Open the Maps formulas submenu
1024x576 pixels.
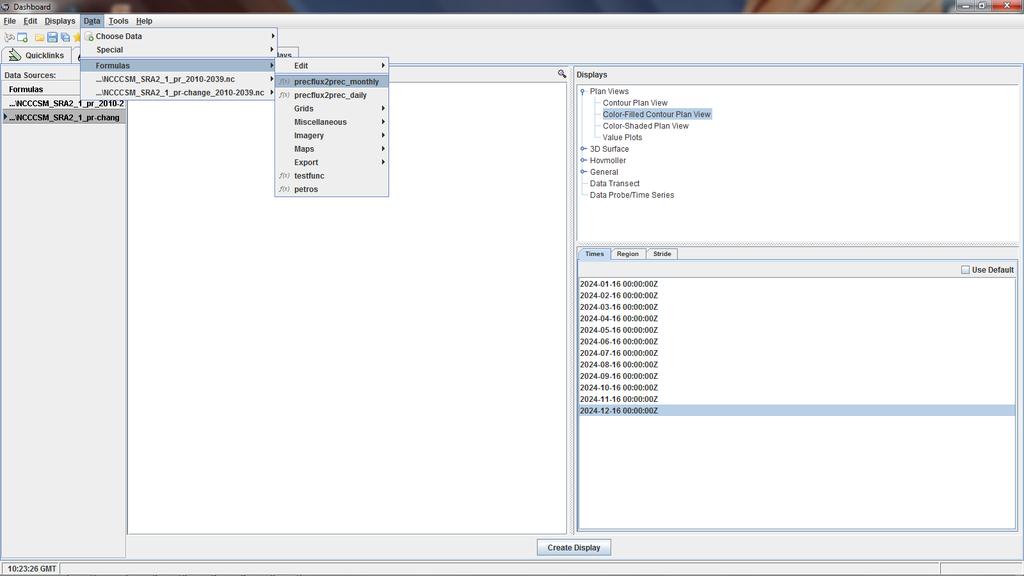(332, 149)
